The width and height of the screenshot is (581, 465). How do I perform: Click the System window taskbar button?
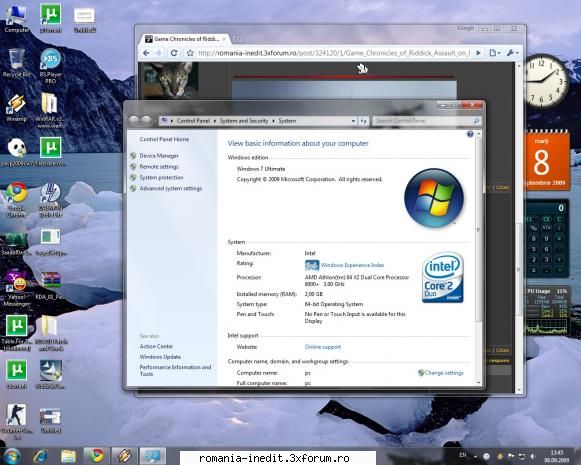pos(152,456)
